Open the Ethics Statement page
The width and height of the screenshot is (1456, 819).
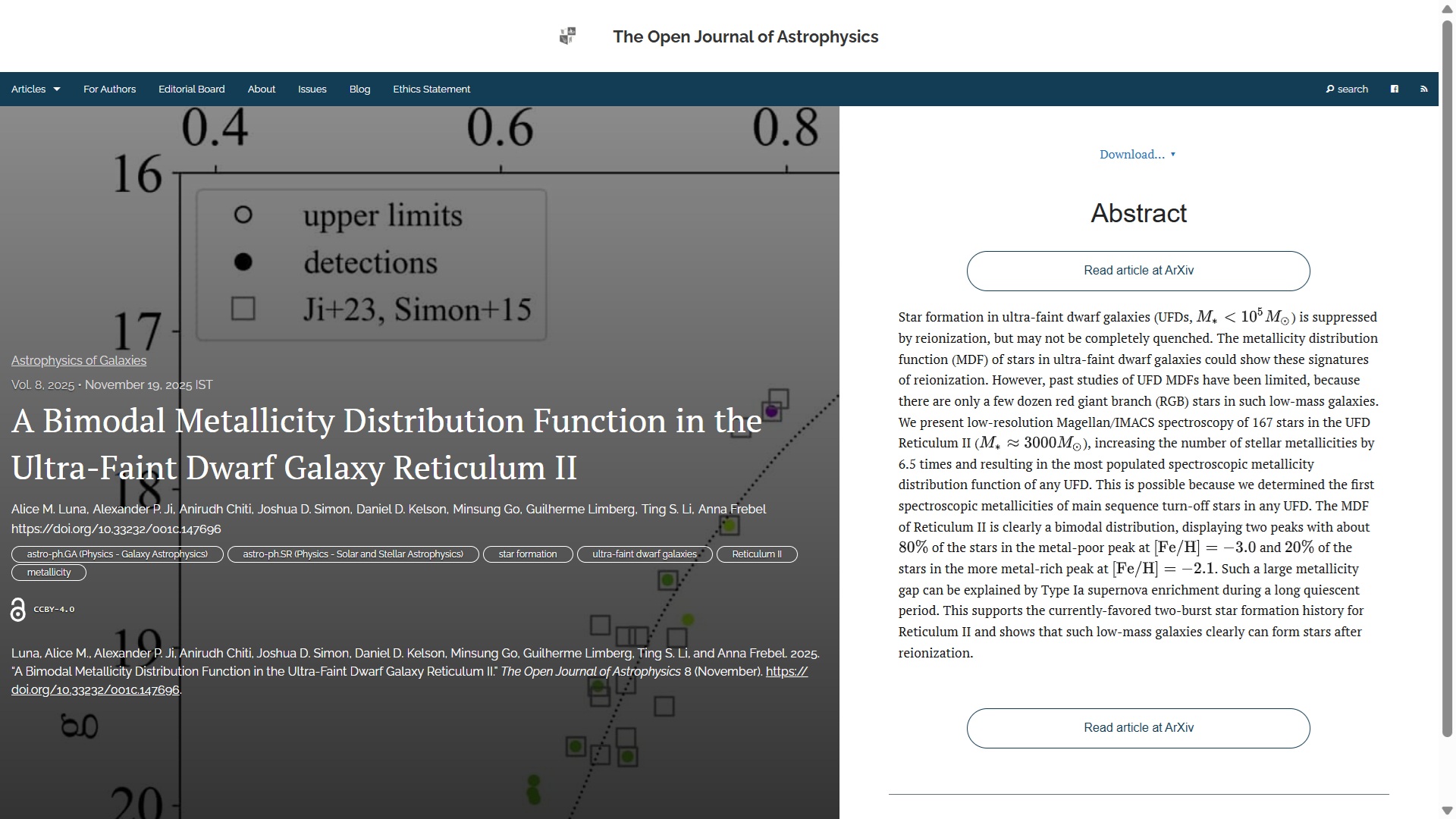point(431,89)
